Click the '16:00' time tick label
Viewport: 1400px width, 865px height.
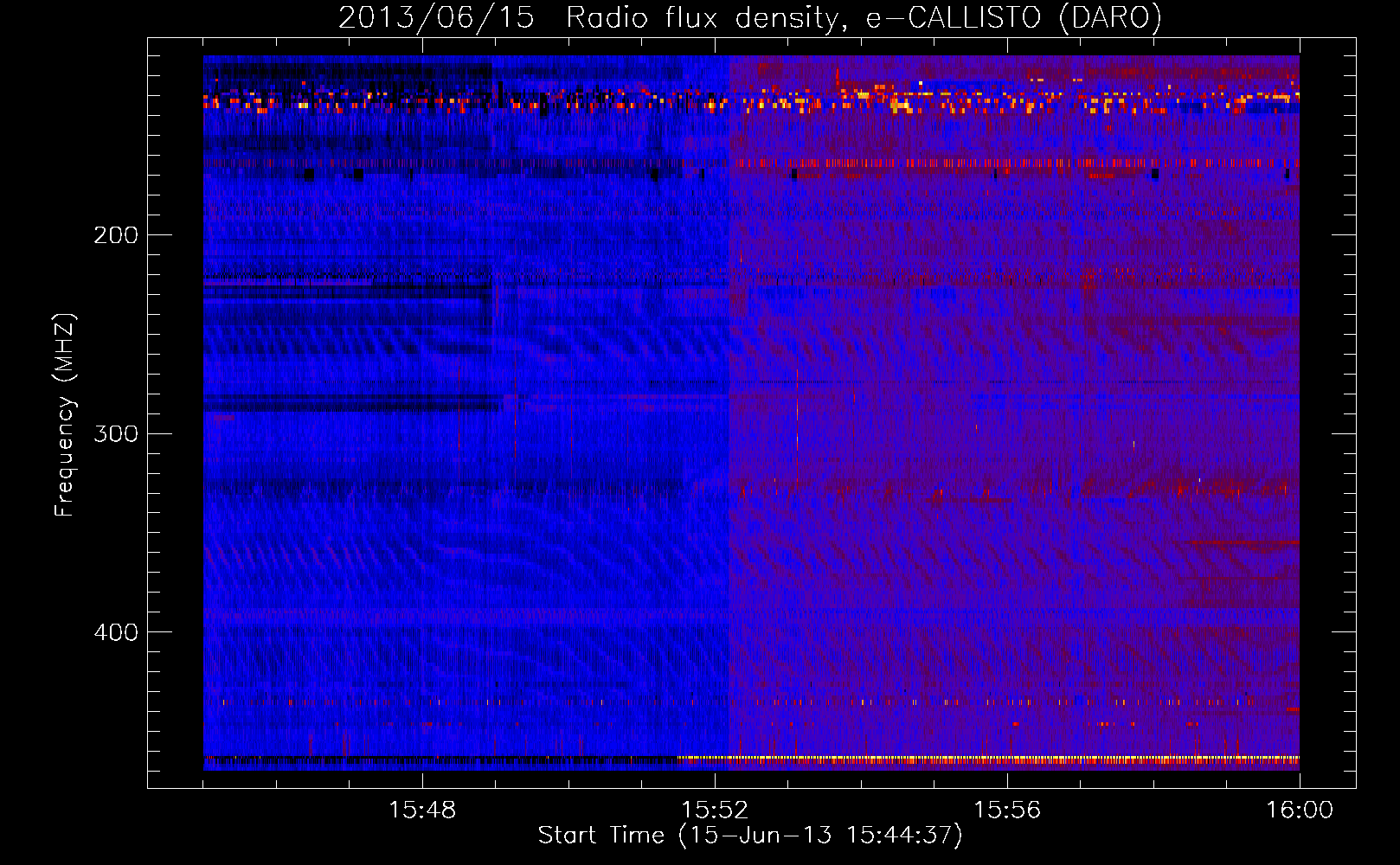1300,811
